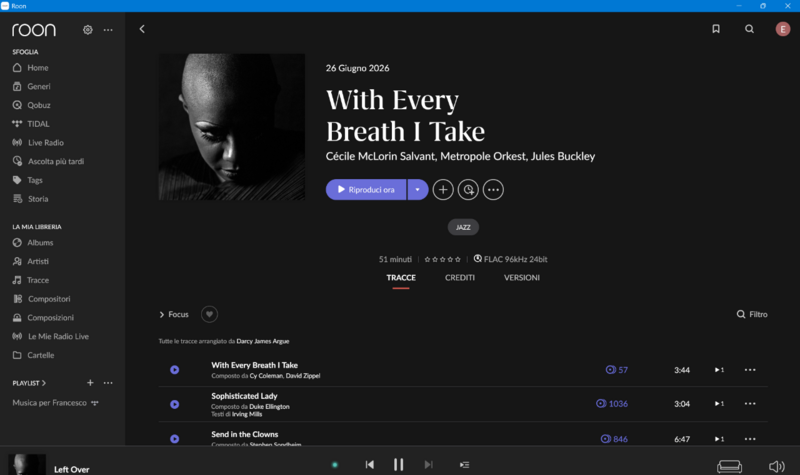This screenshot has width=800, height=475.
Task: Pause playback
Action: 398,464
